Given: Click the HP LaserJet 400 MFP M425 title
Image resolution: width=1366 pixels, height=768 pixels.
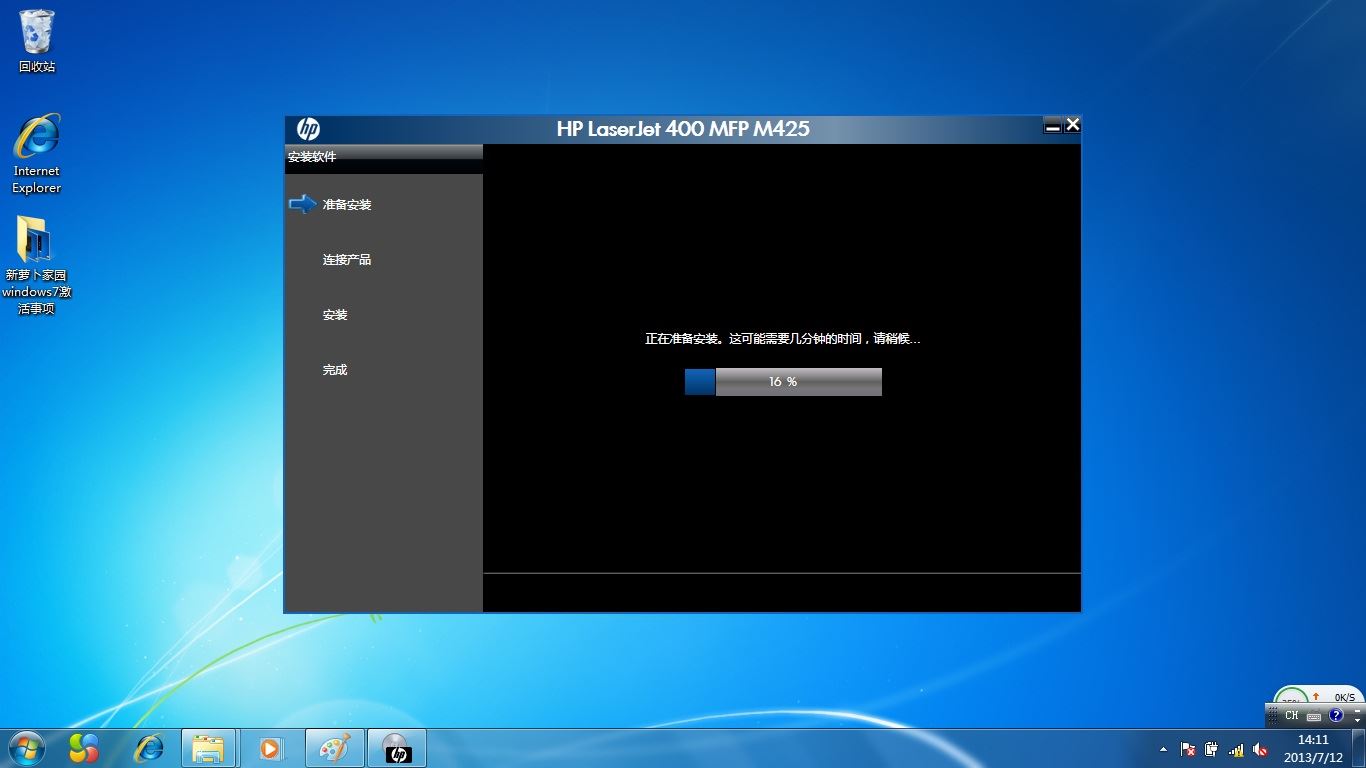Looking at the screenshot, I should 683,129.
